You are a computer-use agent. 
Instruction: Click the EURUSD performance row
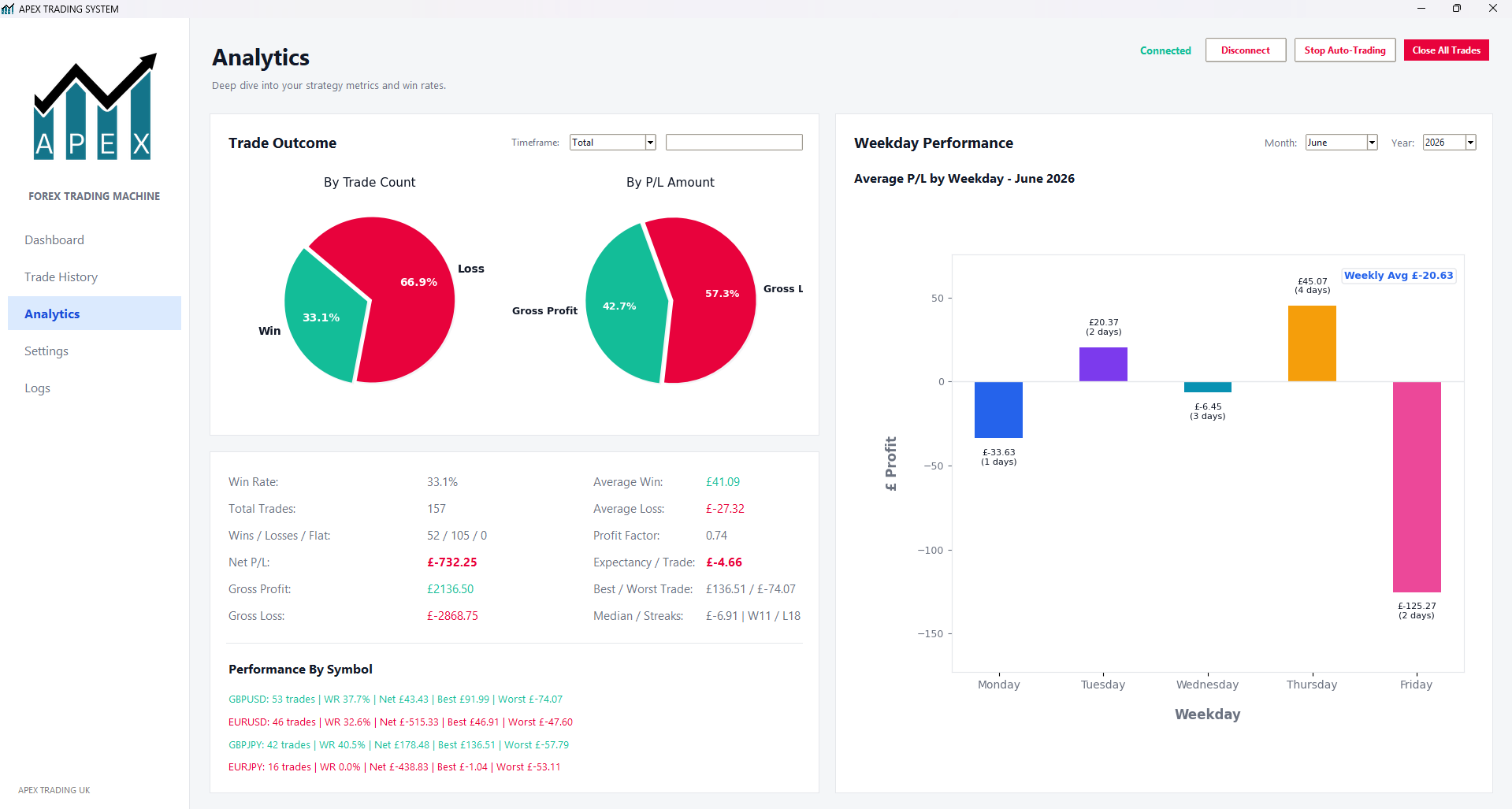(x=400, y=722)
